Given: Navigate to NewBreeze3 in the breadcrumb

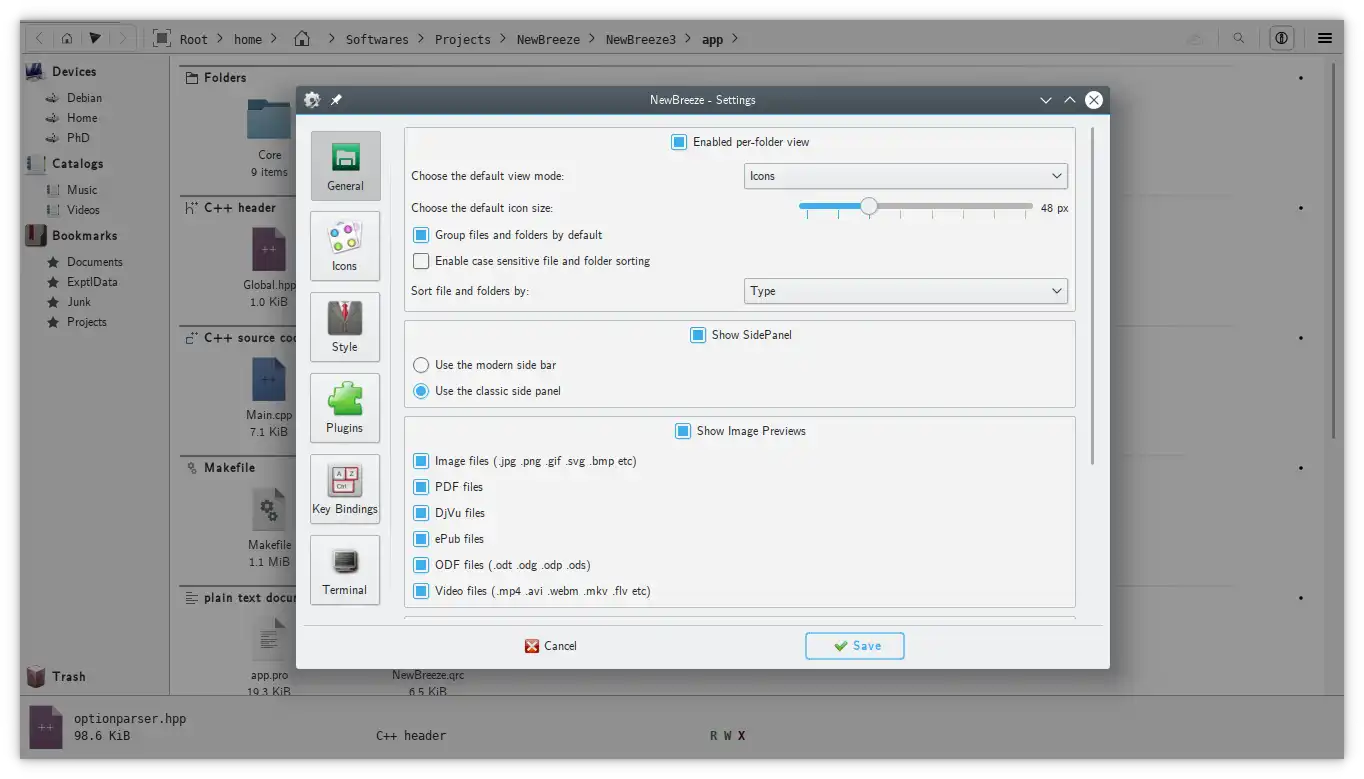Looking at the screenshot, I should tap(641, 40).
